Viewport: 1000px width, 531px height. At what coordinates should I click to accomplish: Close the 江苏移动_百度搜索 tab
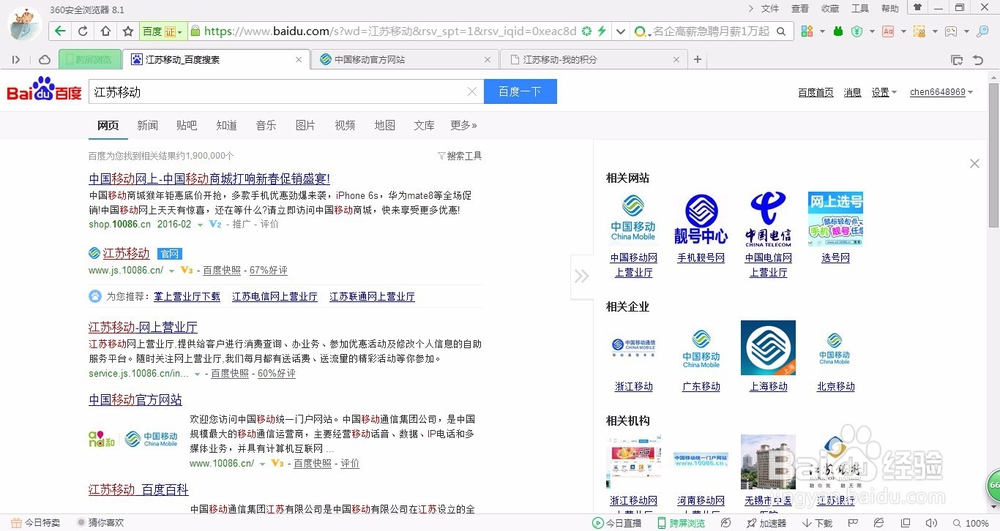click(x=298, y=60)
